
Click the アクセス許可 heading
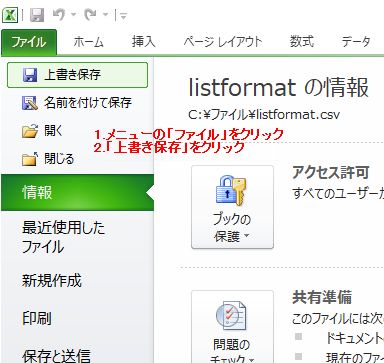331,173
